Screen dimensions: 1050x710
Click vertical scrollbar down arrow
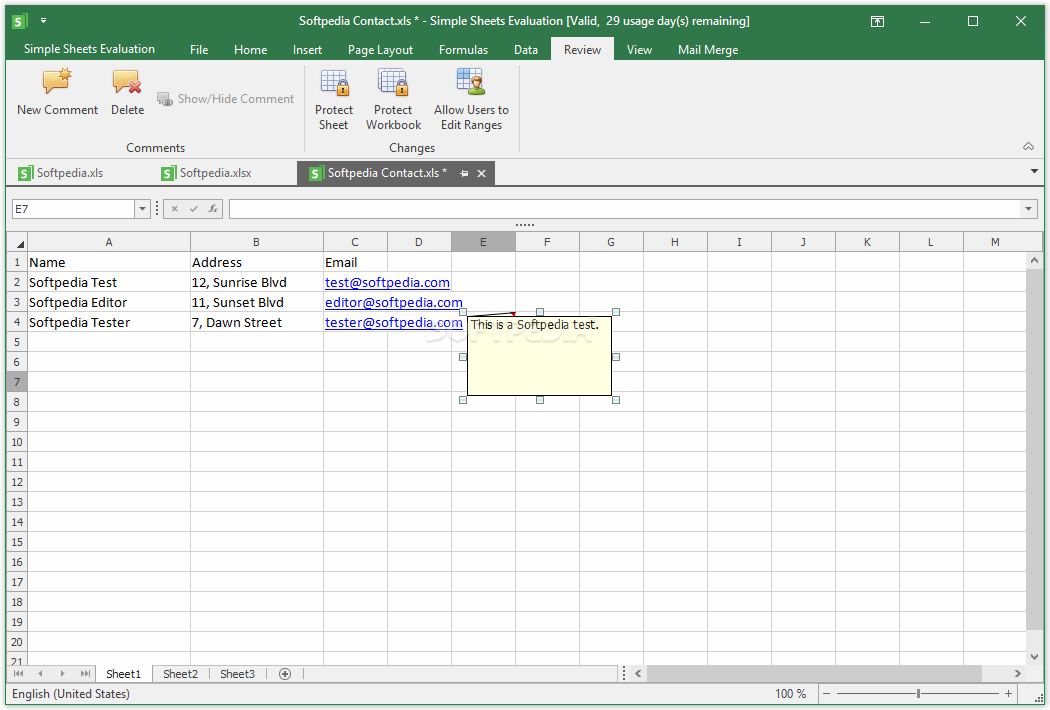(x=1034, y=656)
